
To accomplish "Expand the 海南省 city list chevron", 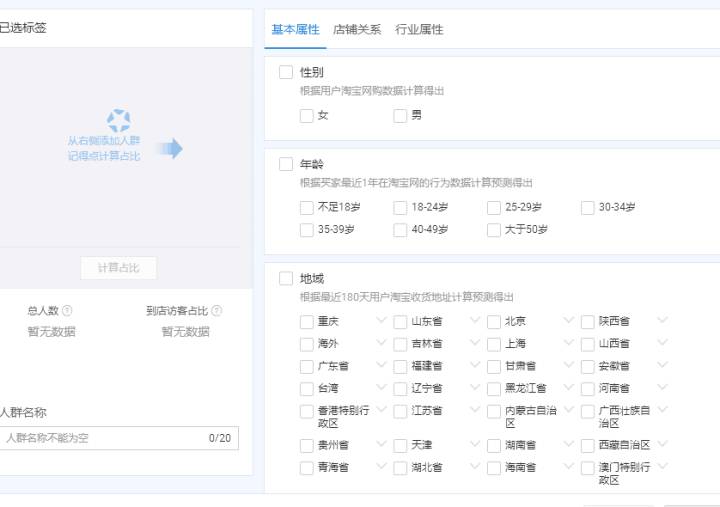I will click(568, 466).
